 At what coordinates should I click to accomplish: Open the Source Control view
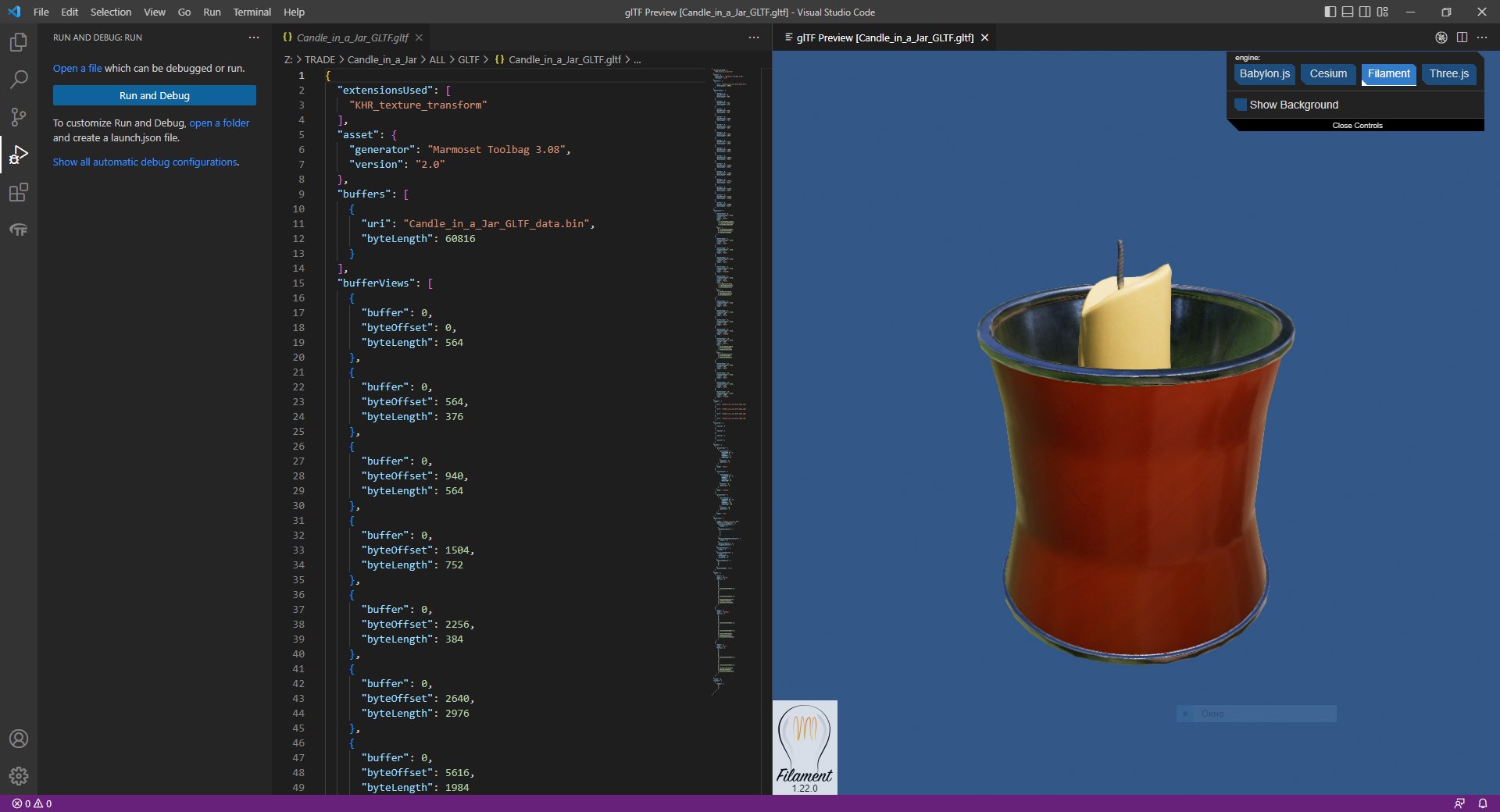point(19,117)
